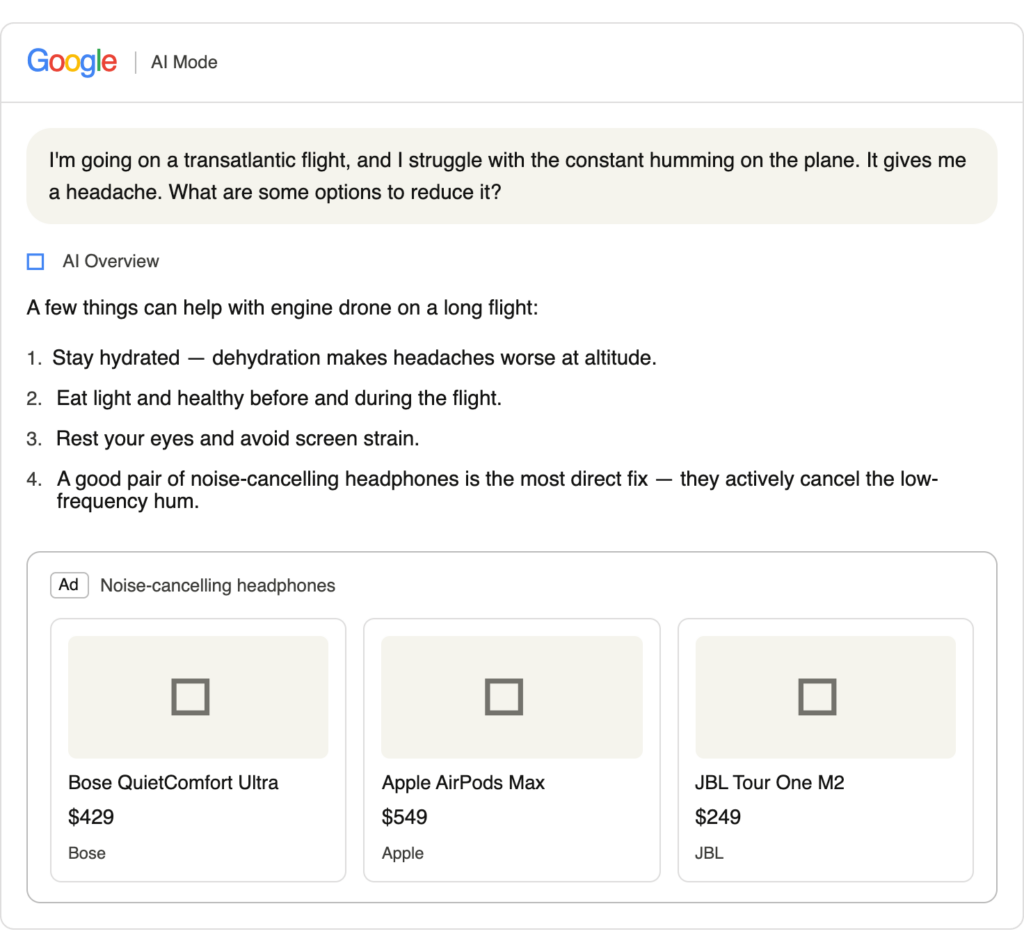The image size is (1024, 952).
Task: Click the noise-cancelling headphones suggestion item
Action: (x=497, y=490)
